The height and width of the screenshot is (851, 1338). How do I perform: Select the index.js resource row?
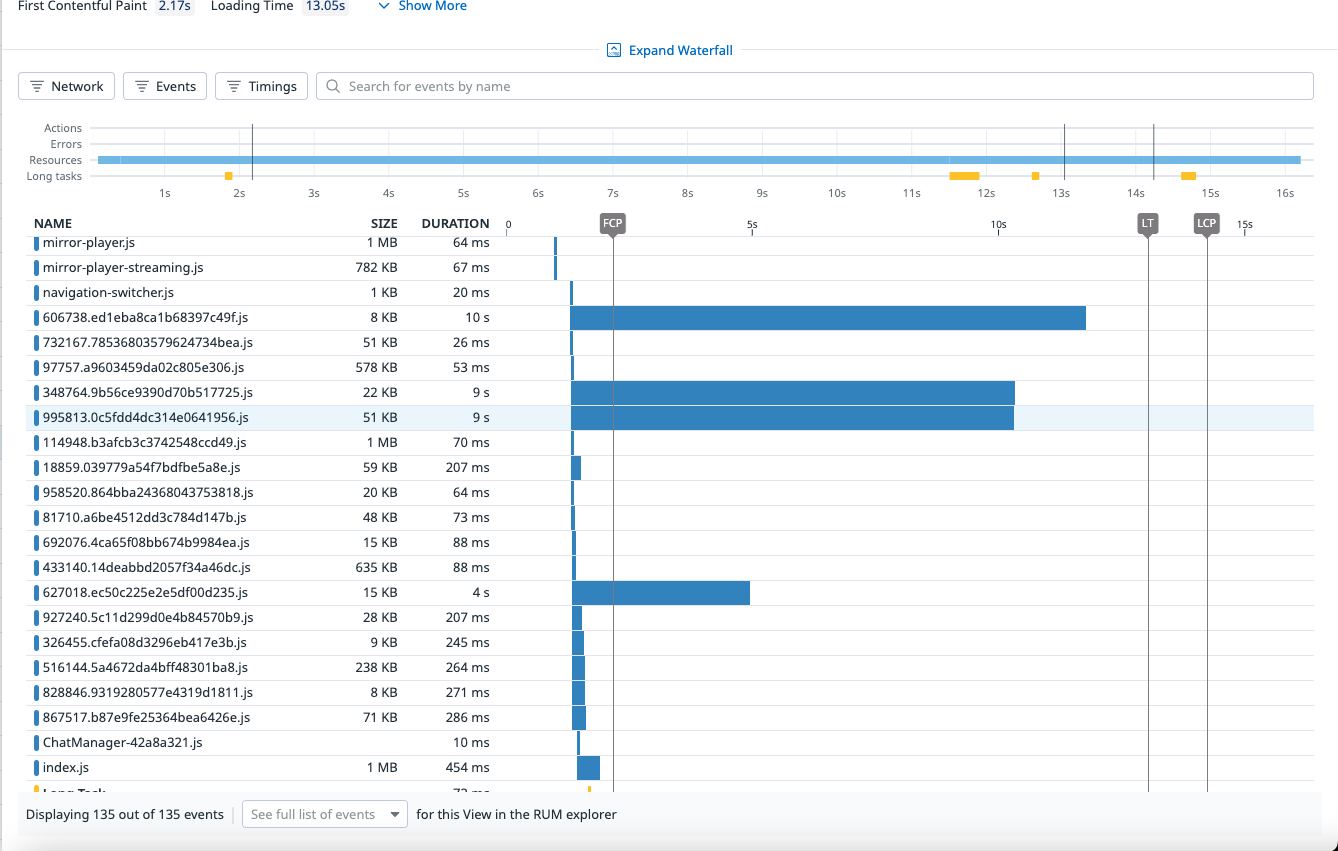pyautogui.click(x=66, y=768)
